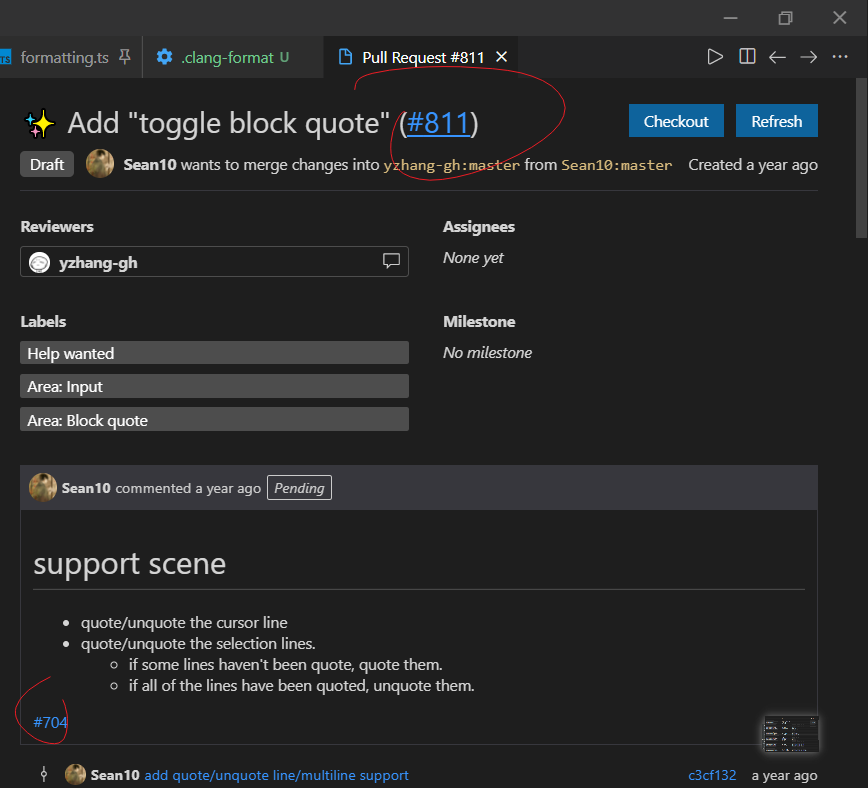Click the Pending badge on comment
868x788 pixels.
(x=299, y=488)
